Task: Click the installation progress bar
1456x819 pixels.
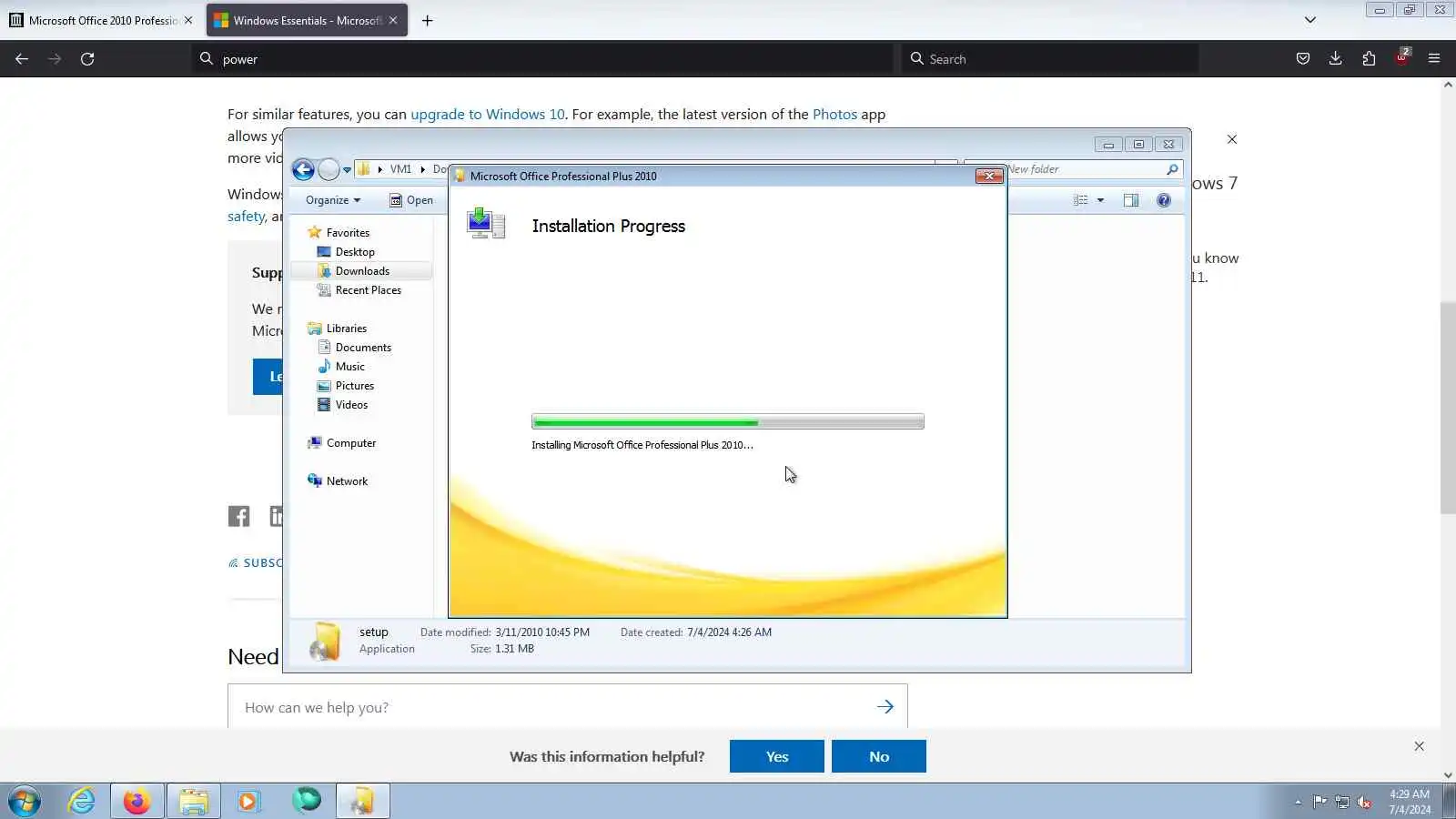Action: (x=728, y=421)
